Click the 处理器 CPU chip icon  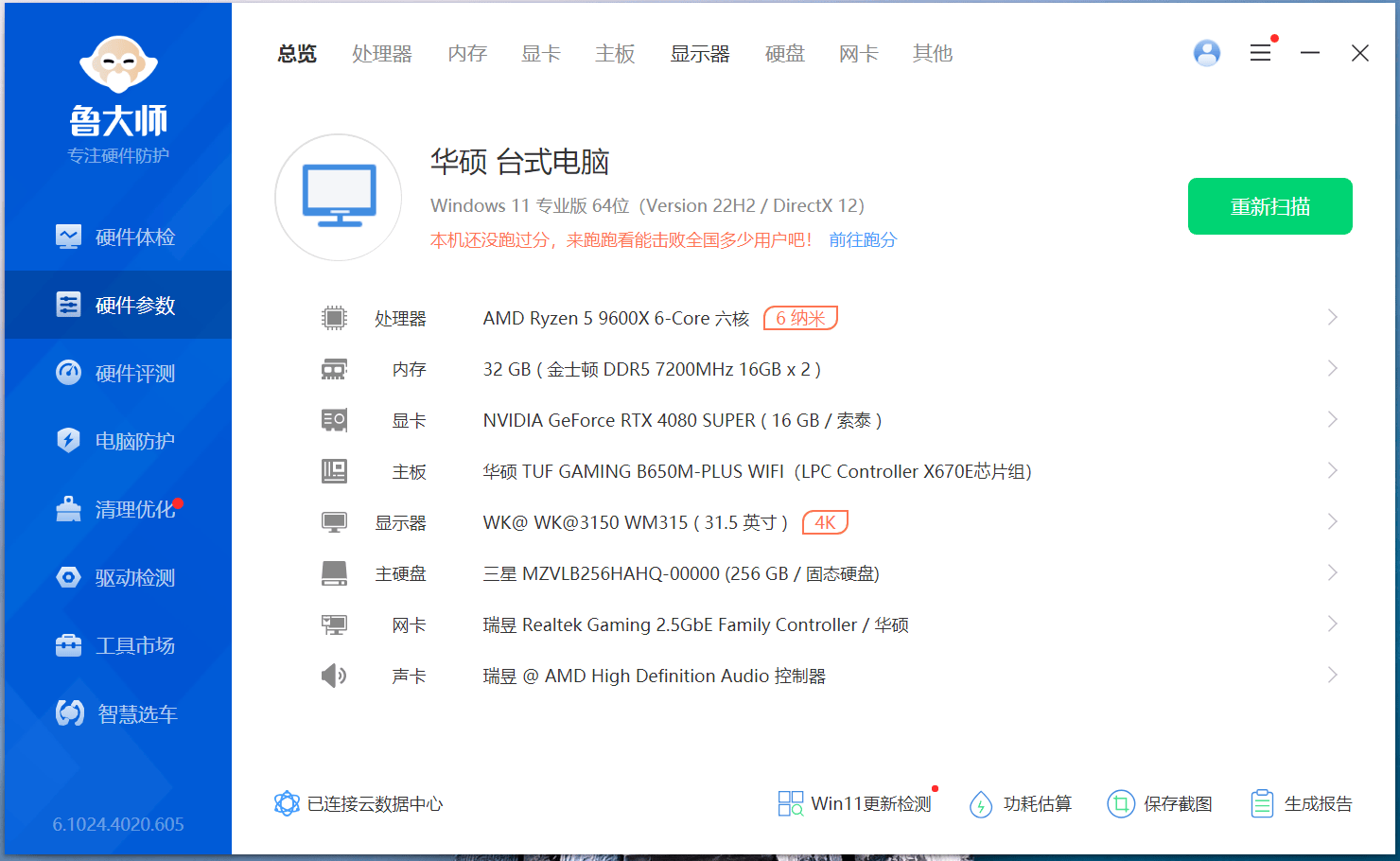tap(334, 318)
